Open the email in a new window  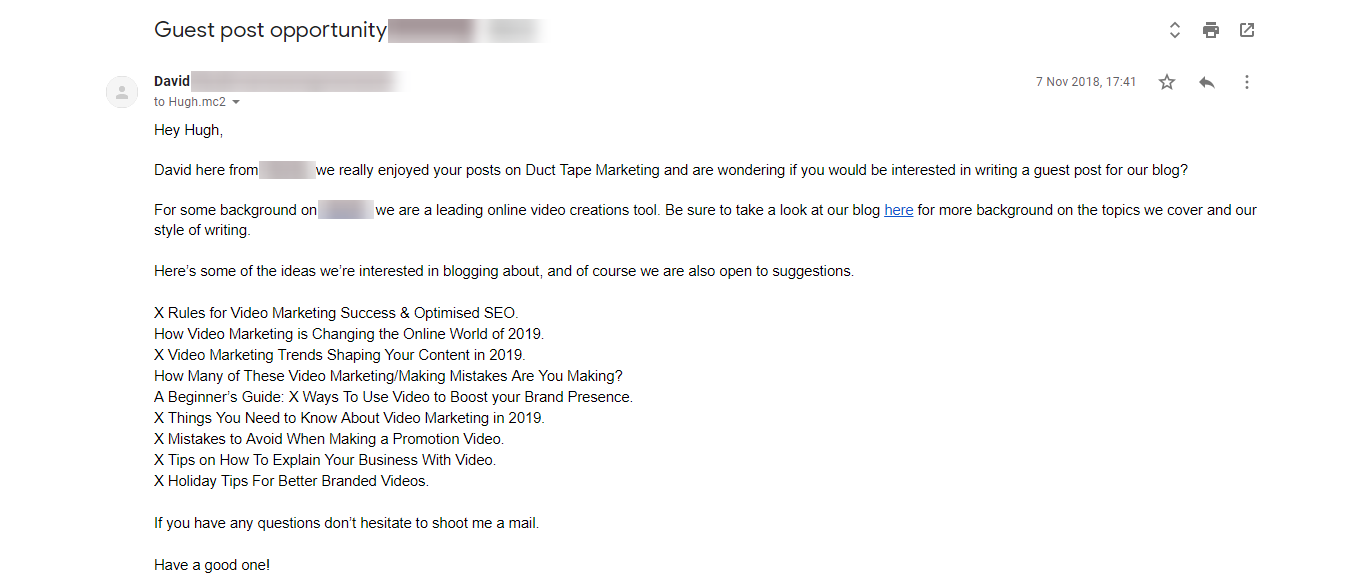click(x=1247, y=30)
